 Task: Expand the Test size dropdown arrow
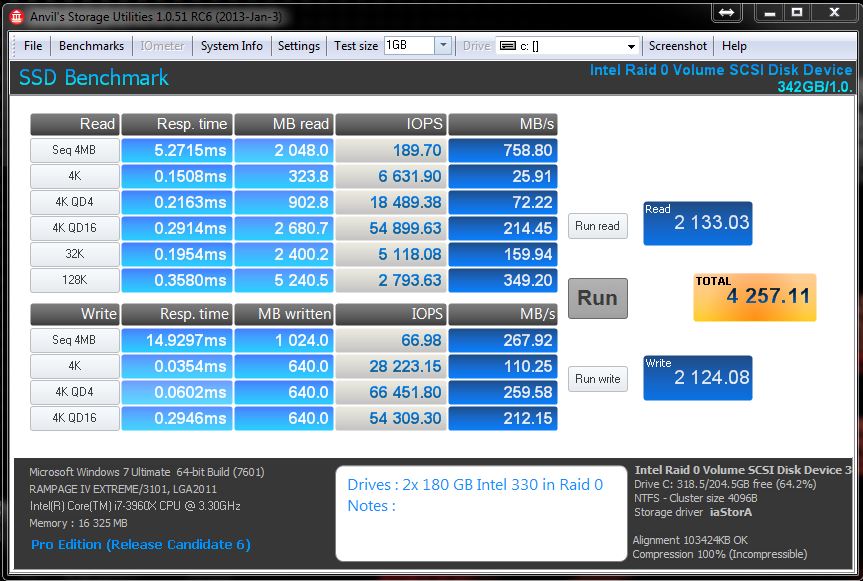point(443,45)
